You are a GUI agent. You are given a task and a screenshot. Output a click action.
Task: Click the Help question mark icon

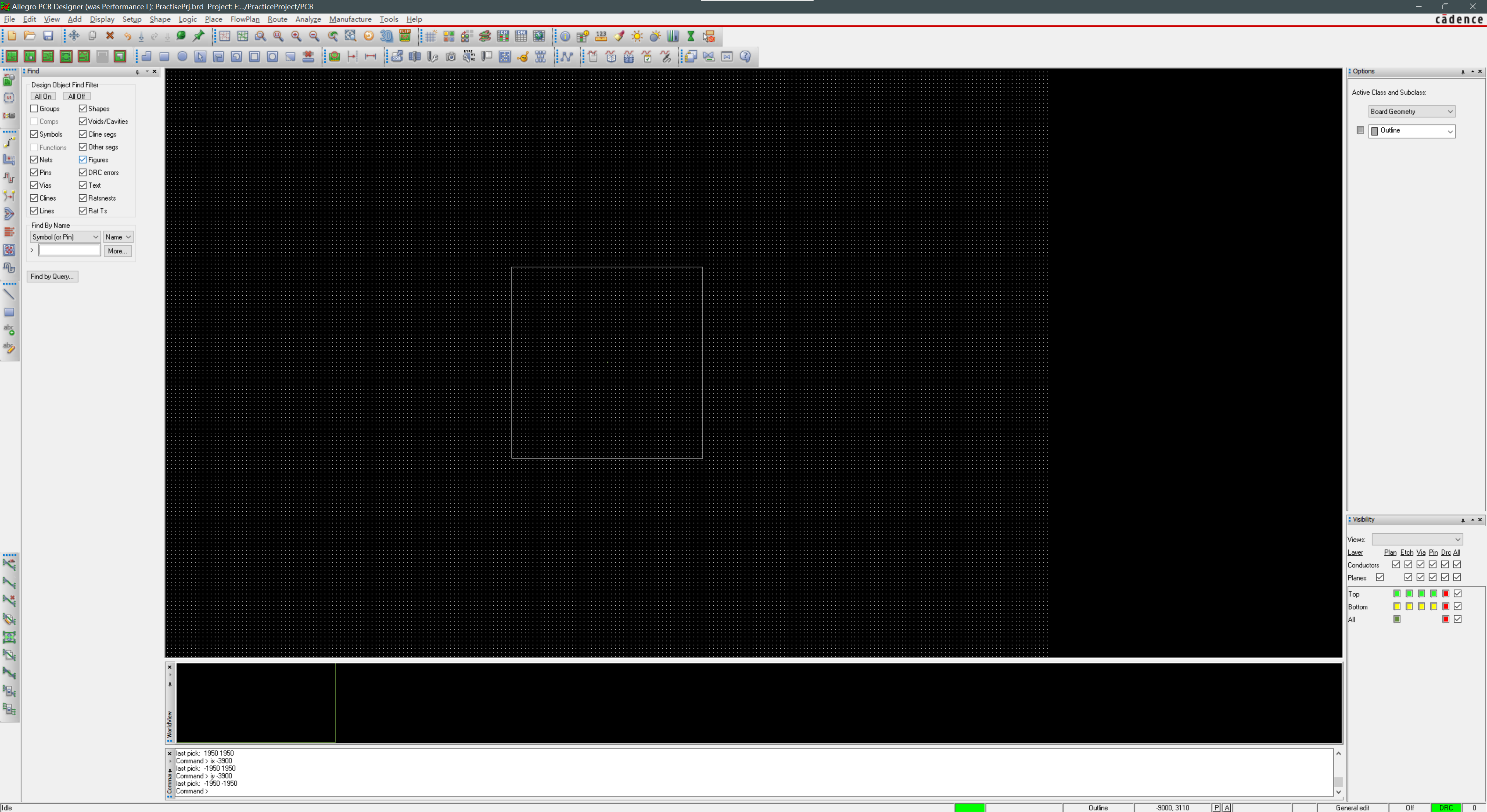coord(745,57)
